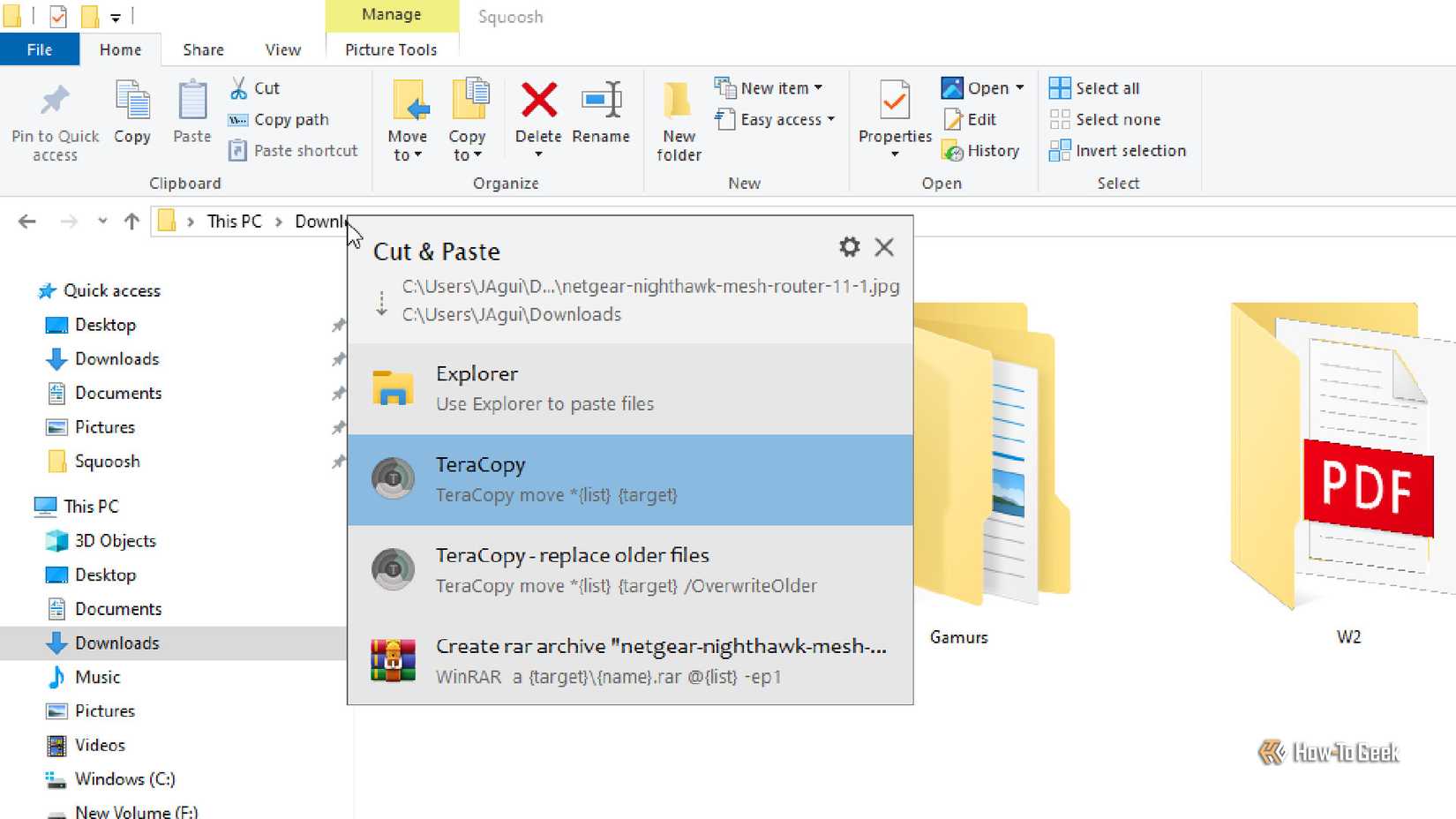
Task: Click the Copy icon in Clipboard group
Action: tap(132, 101)
